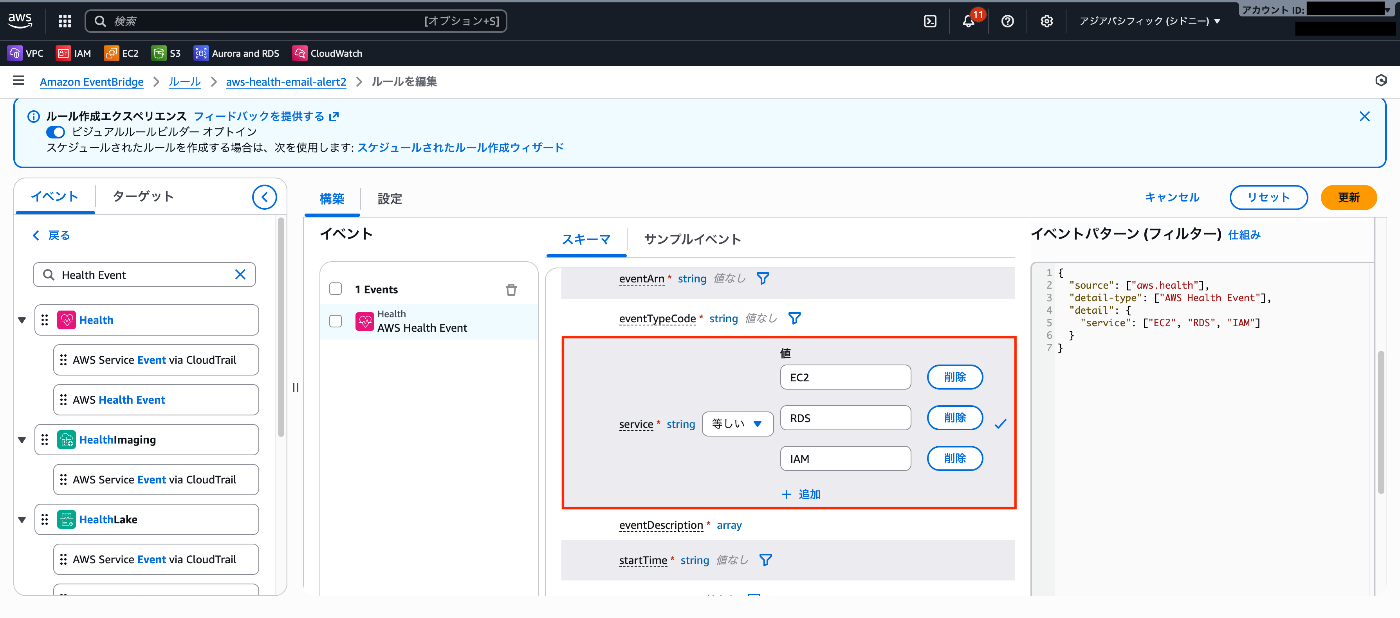The image size is (1400, 618).
Task: Open the services grid menu icon
Action: [65, 21]
